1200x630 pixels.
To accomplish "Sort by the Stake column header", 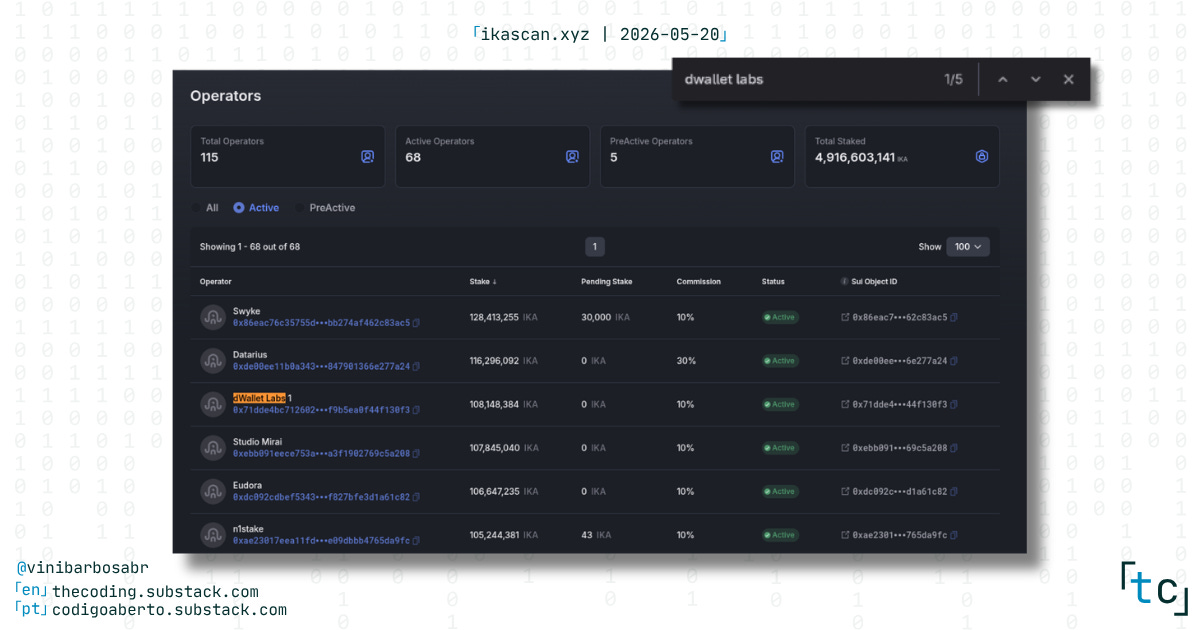I will [x=483, y=282].
